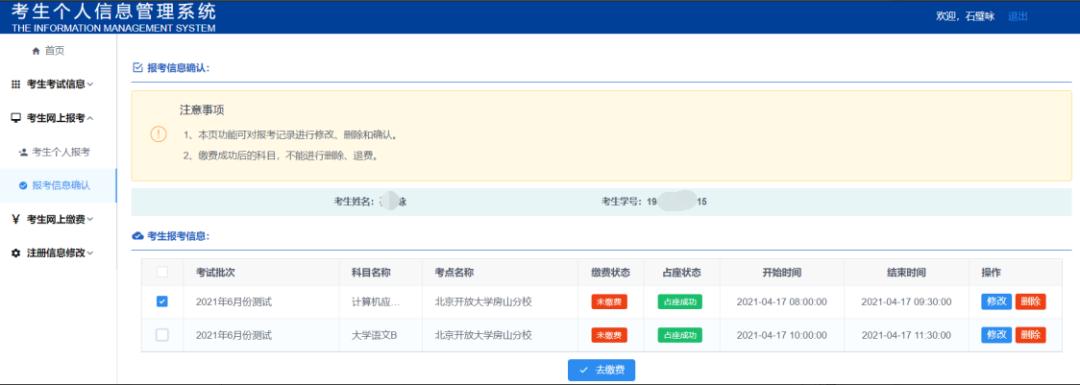Click the person icon beside 考生个人报考
Screen dimensions: 1080x385
click(23, 152)
